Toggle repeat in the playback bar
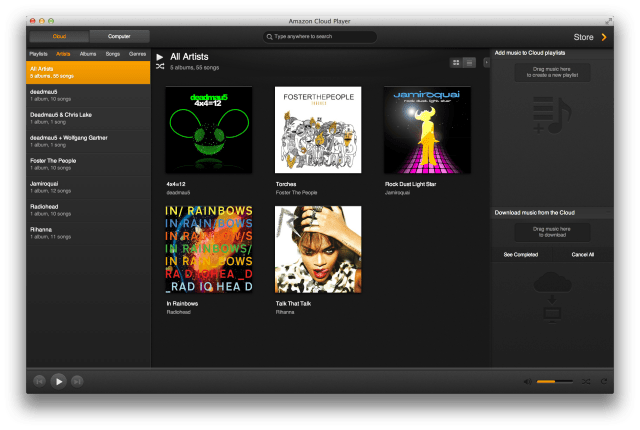 pyautogui.click(x=604, y=381)
